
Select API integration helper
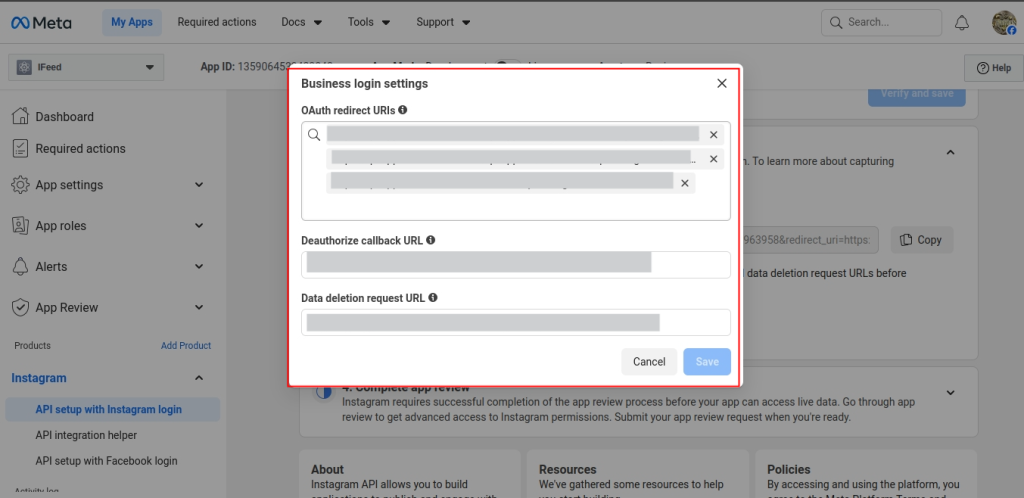(x=86, y=435)
